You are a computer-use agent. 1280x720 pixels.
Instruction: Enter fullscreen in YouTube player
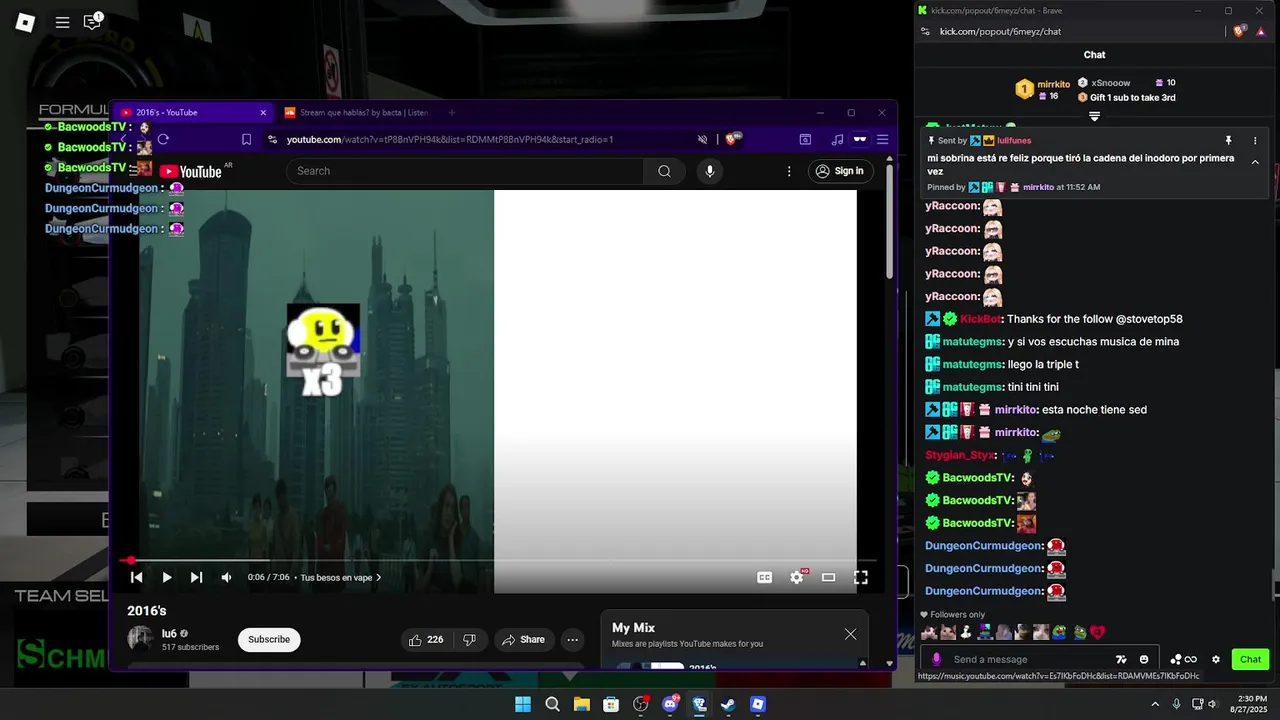(860, 577)
